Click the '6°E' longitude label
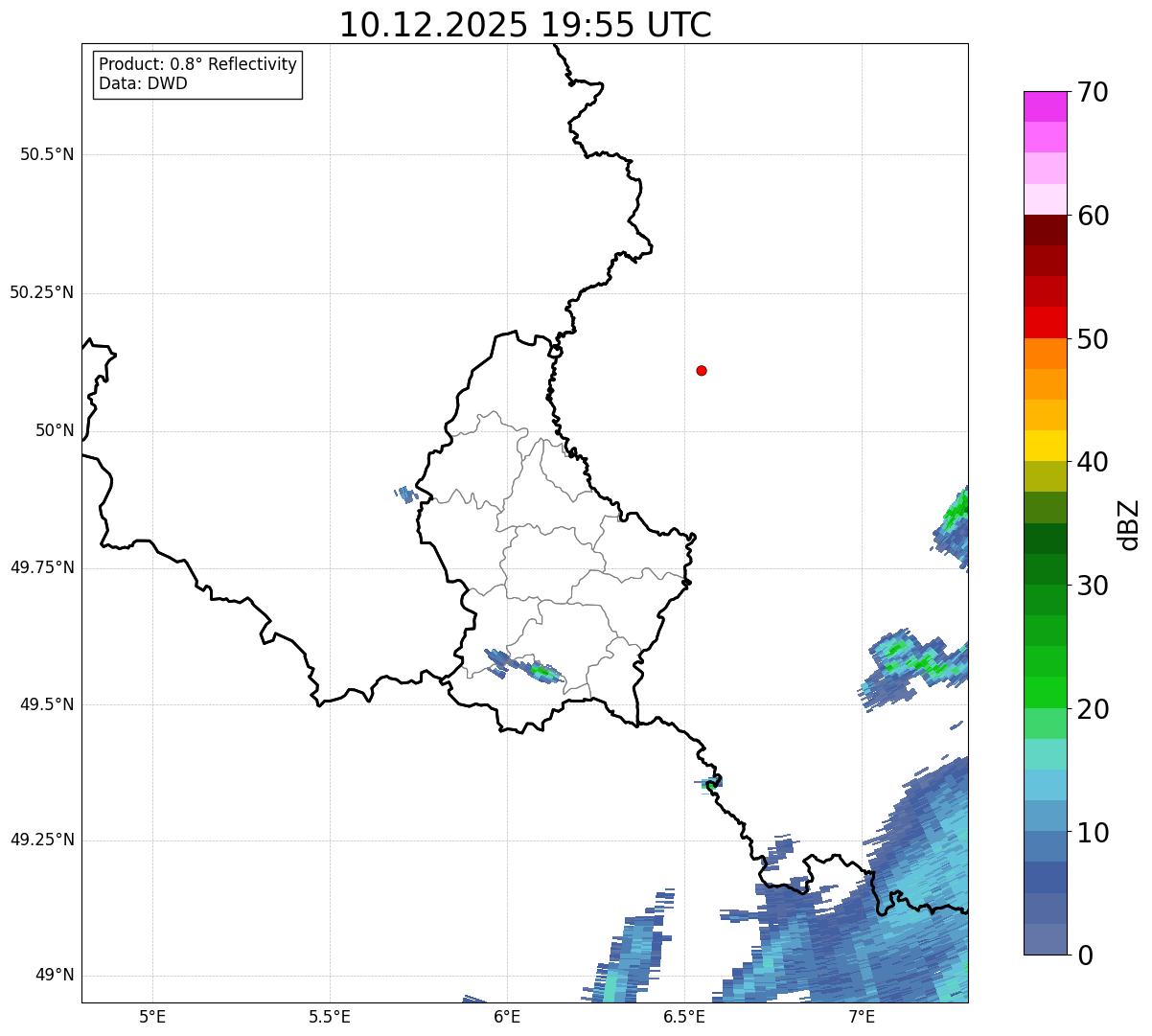The width and height of the screenshot is (1152, 1036). 507,1017
